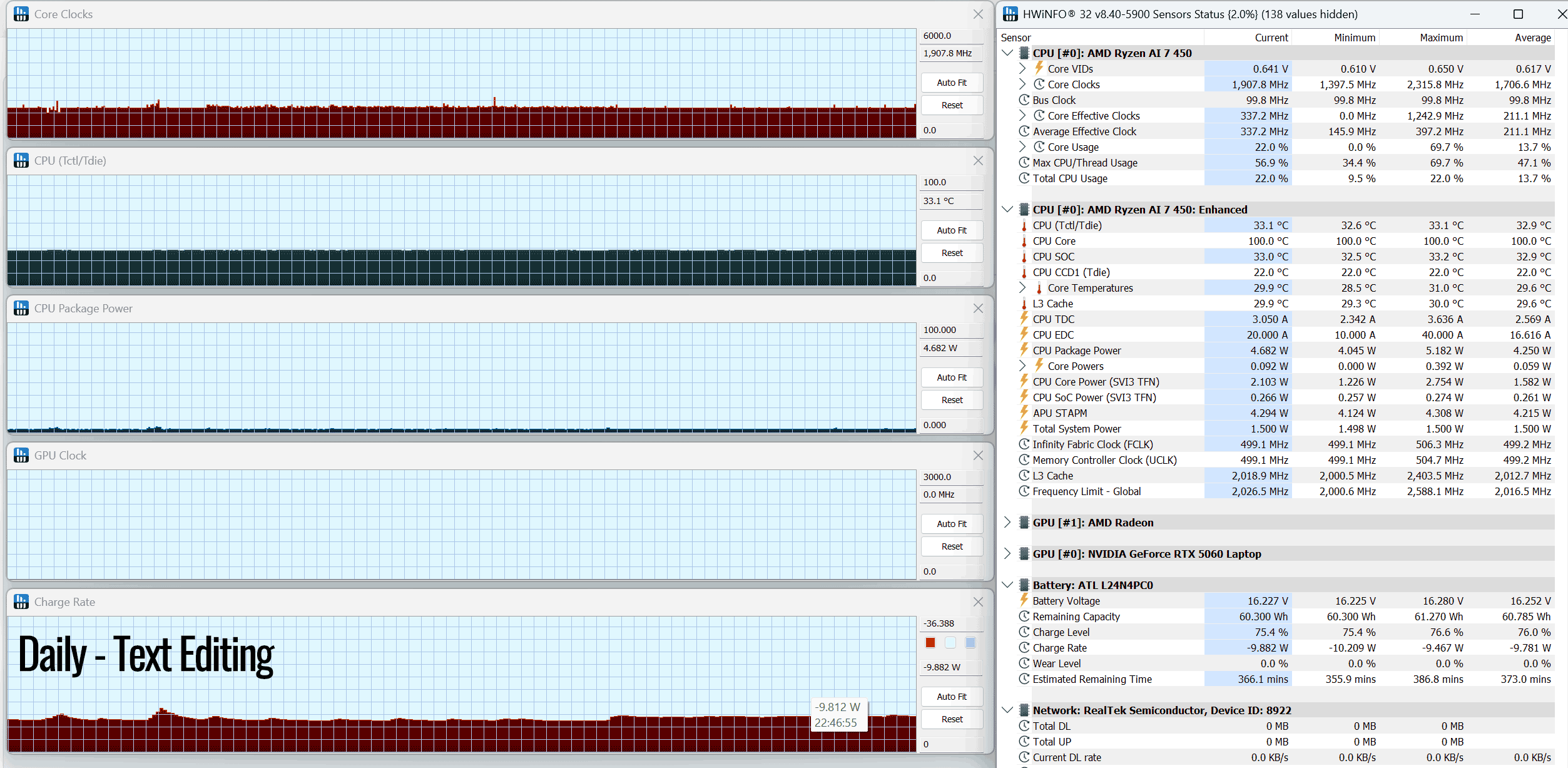Click the chip icon beside NVIDIA GeForce RTX 5060 Laptop
The height and width of the screenshot is (768, 1568).
[1024, 554]
